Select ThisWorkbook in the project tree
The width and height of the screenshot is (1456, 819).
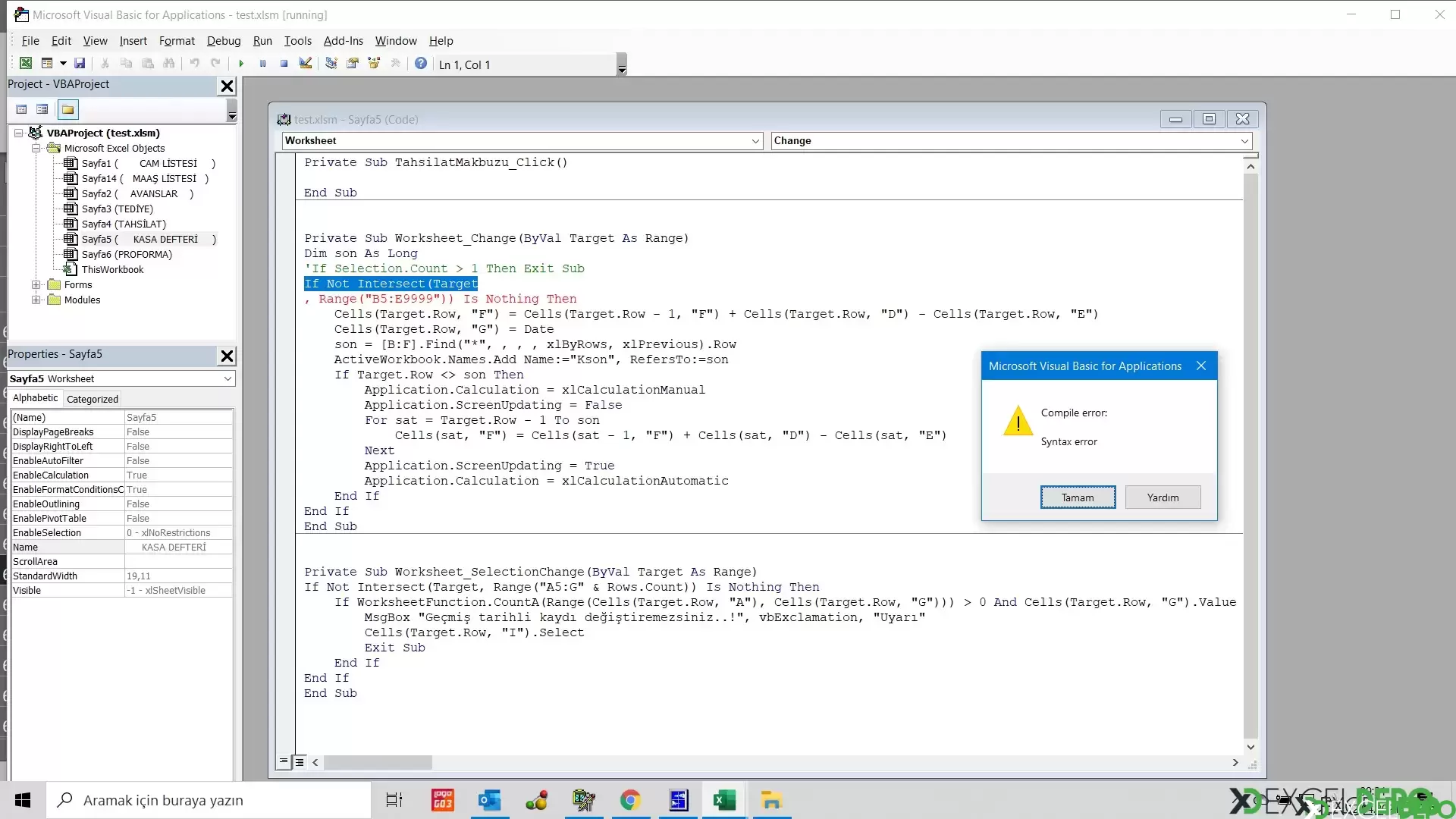(112, 270)
